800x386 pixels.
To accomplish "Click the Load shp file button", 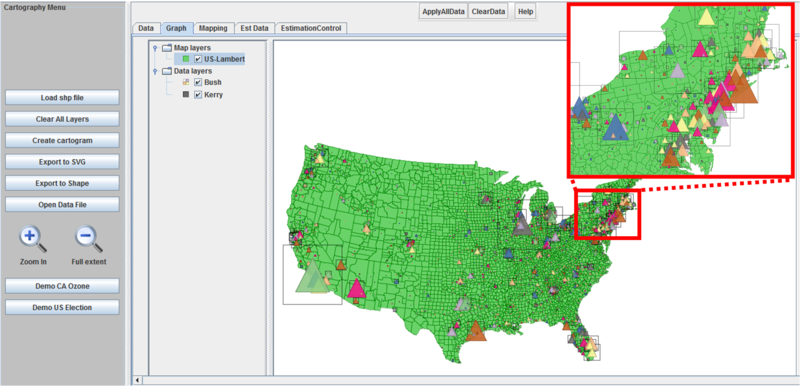I will (62, 97).
